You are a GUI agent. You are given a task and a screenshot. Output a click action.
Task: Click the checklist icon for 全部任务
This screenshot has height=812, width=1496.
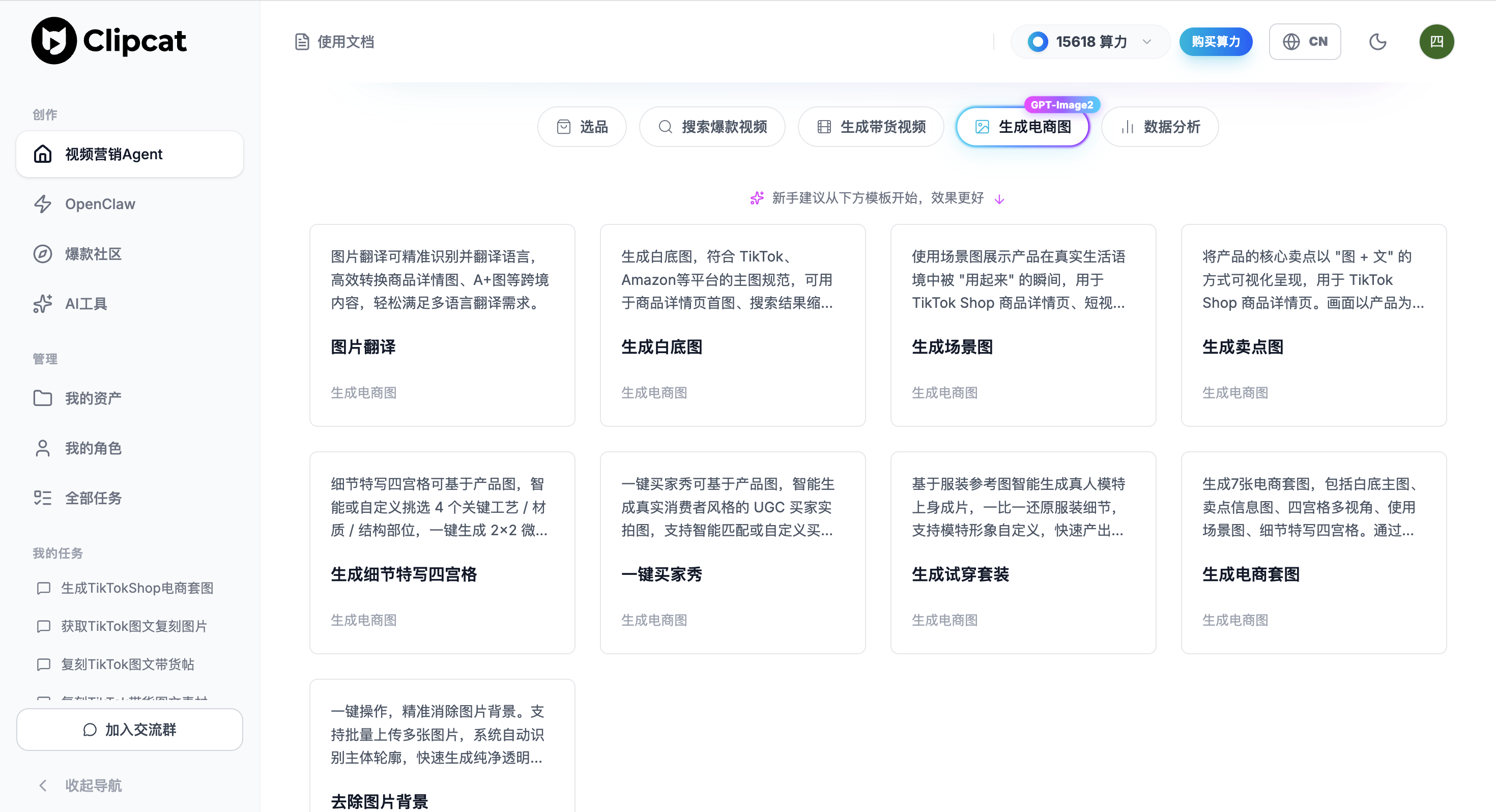tap(42, 498)
